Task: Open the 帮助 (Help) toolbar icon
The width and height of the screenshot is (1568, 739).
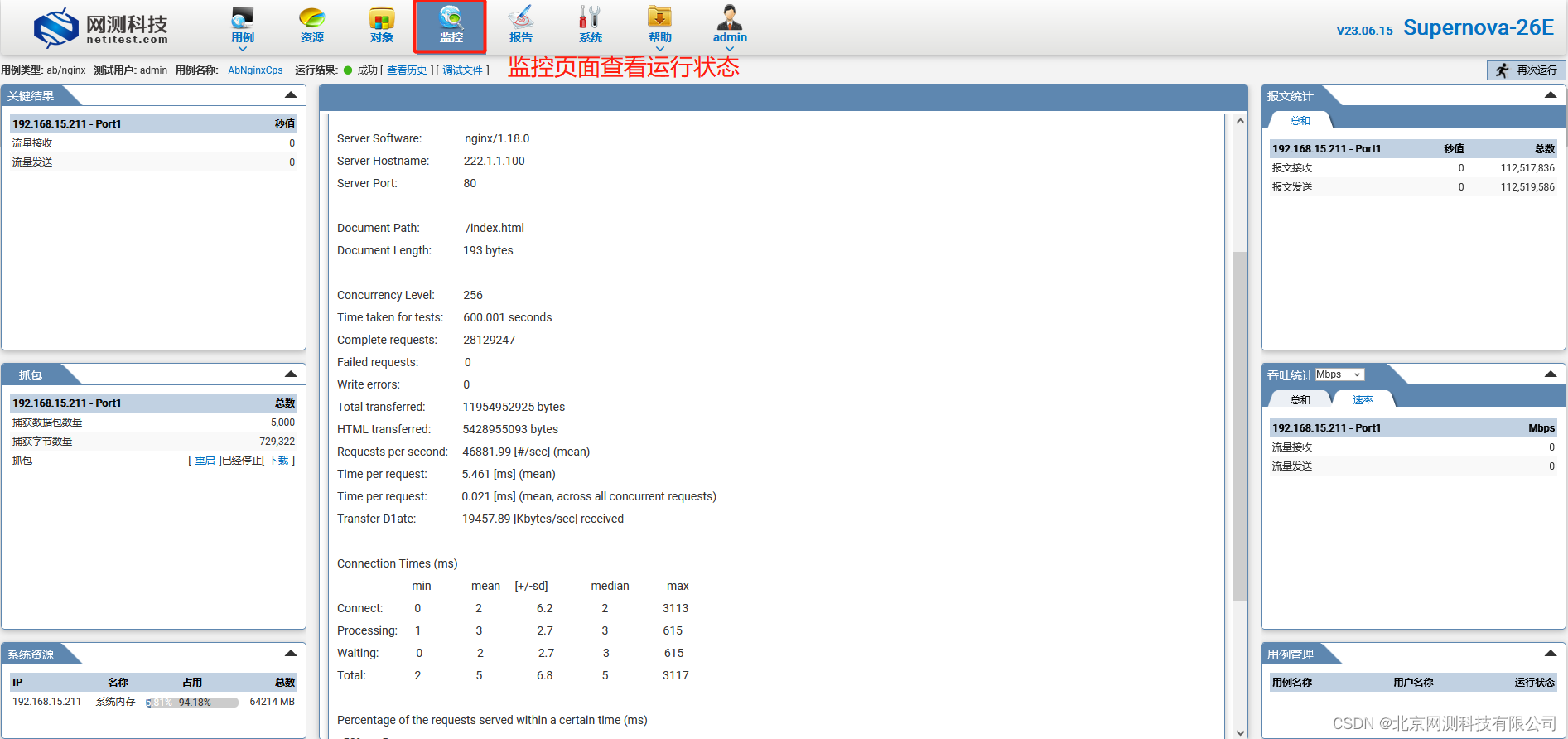Action: (660, 25)
